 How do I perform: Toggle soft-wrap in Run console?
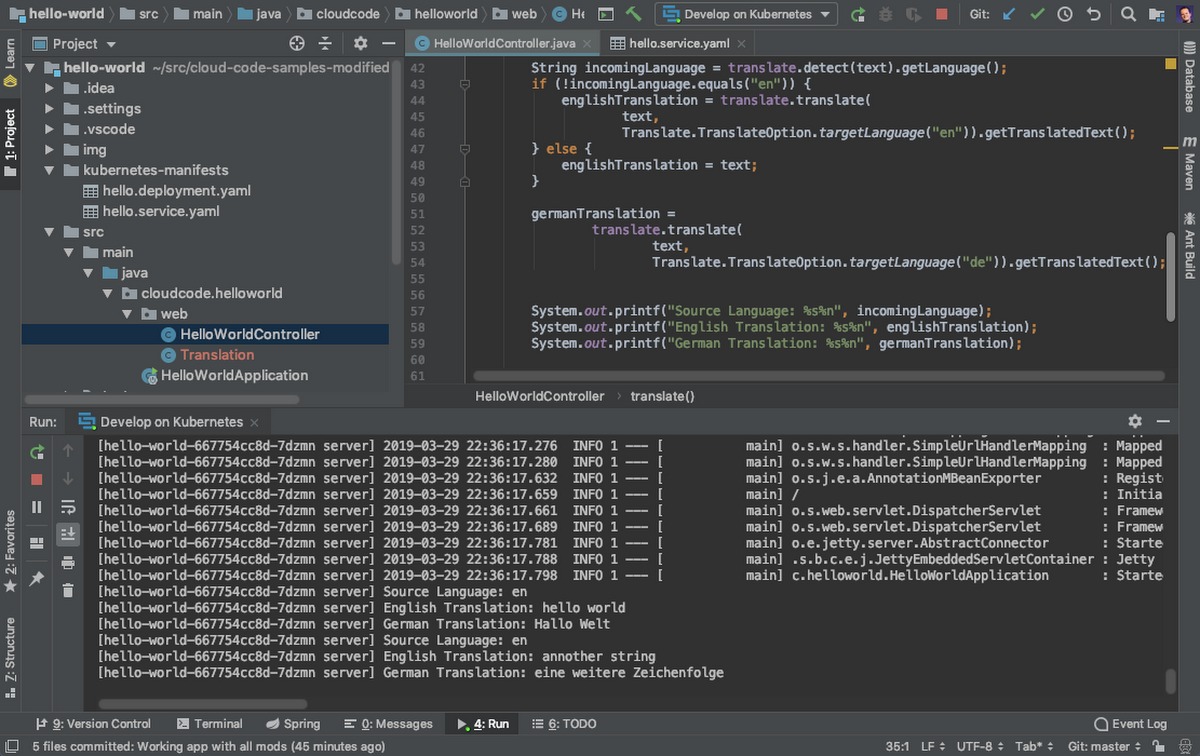click(68, 507)
